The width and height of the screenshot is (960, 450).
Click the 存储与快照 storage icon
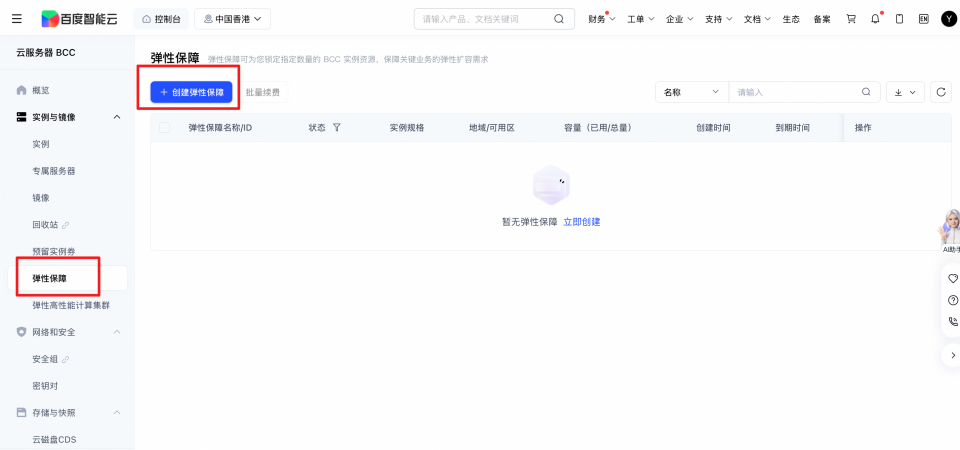point(21,413)
